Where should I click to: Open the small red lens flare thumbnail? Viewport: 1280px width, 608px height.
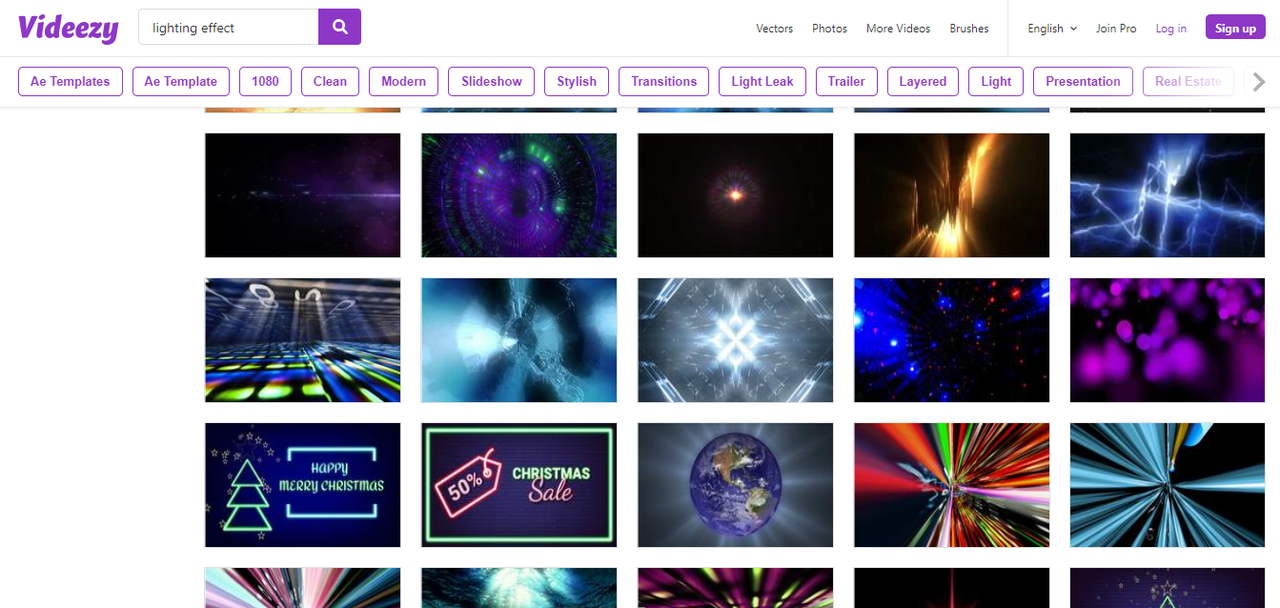[x=735, y=195]
